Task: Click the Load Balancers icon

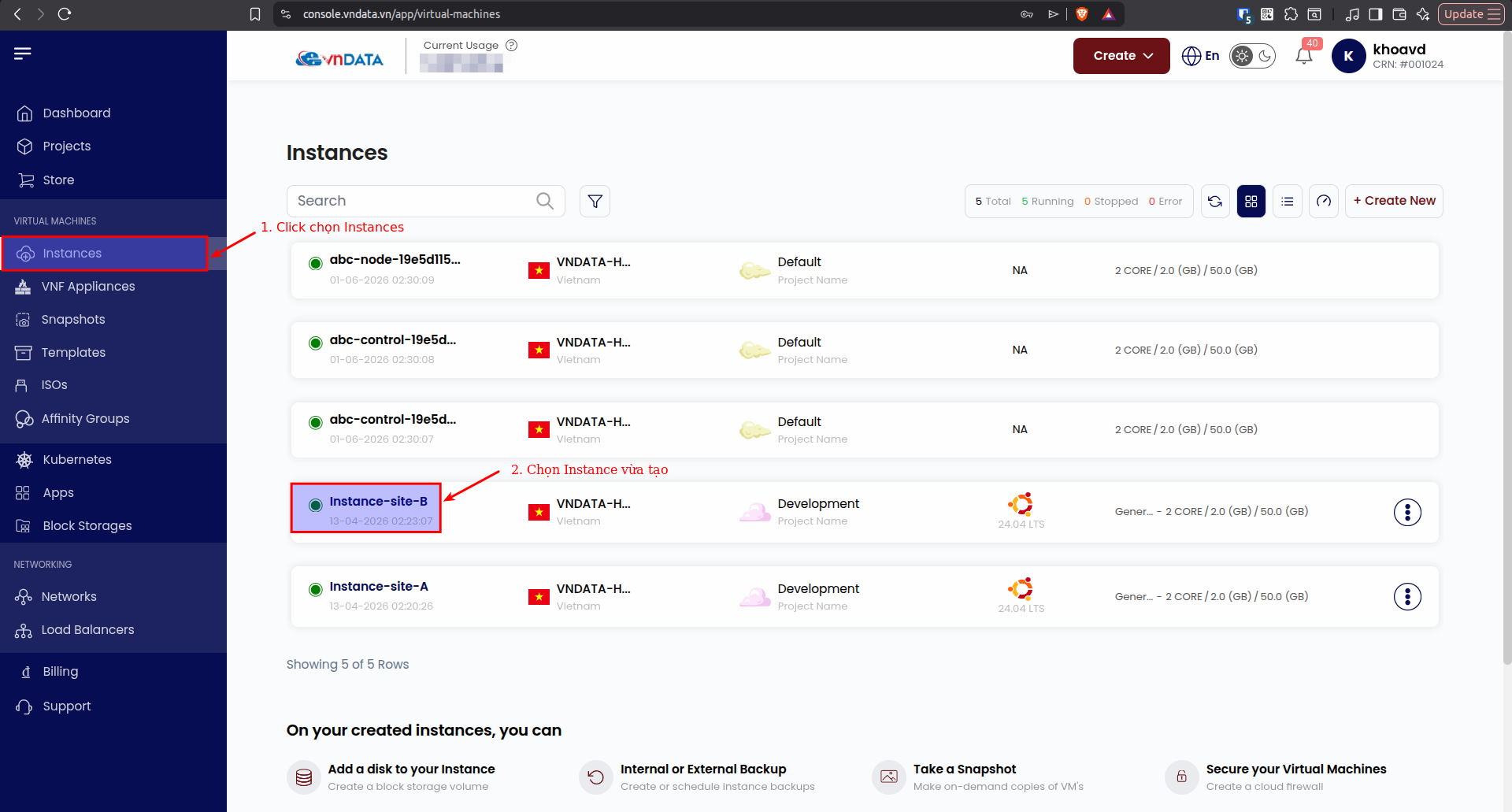Action: (24, 630)
